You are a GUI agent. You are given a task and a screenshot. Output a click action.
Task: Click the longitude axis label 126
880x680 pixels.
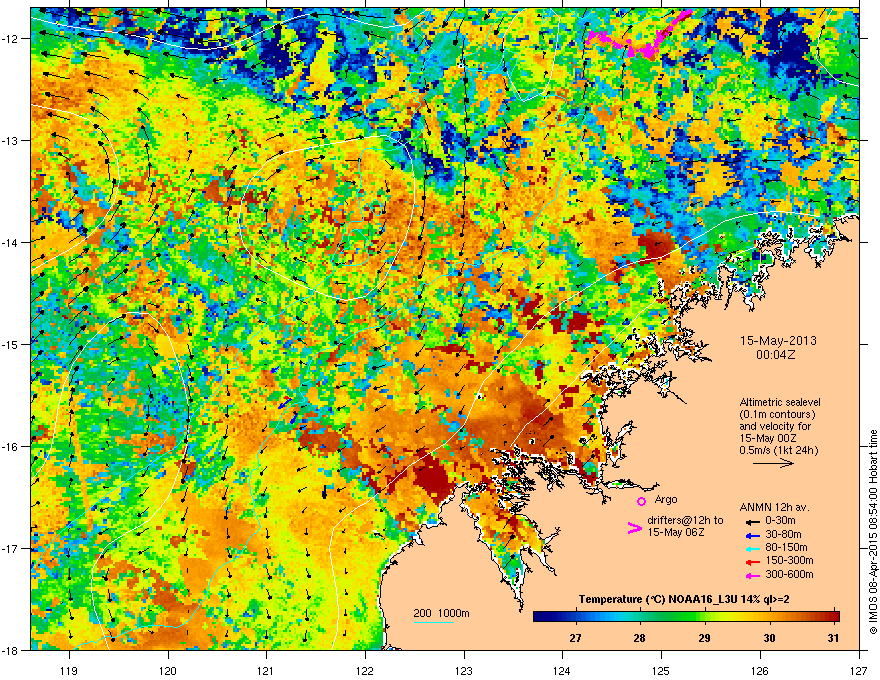(x=760, y=670)
